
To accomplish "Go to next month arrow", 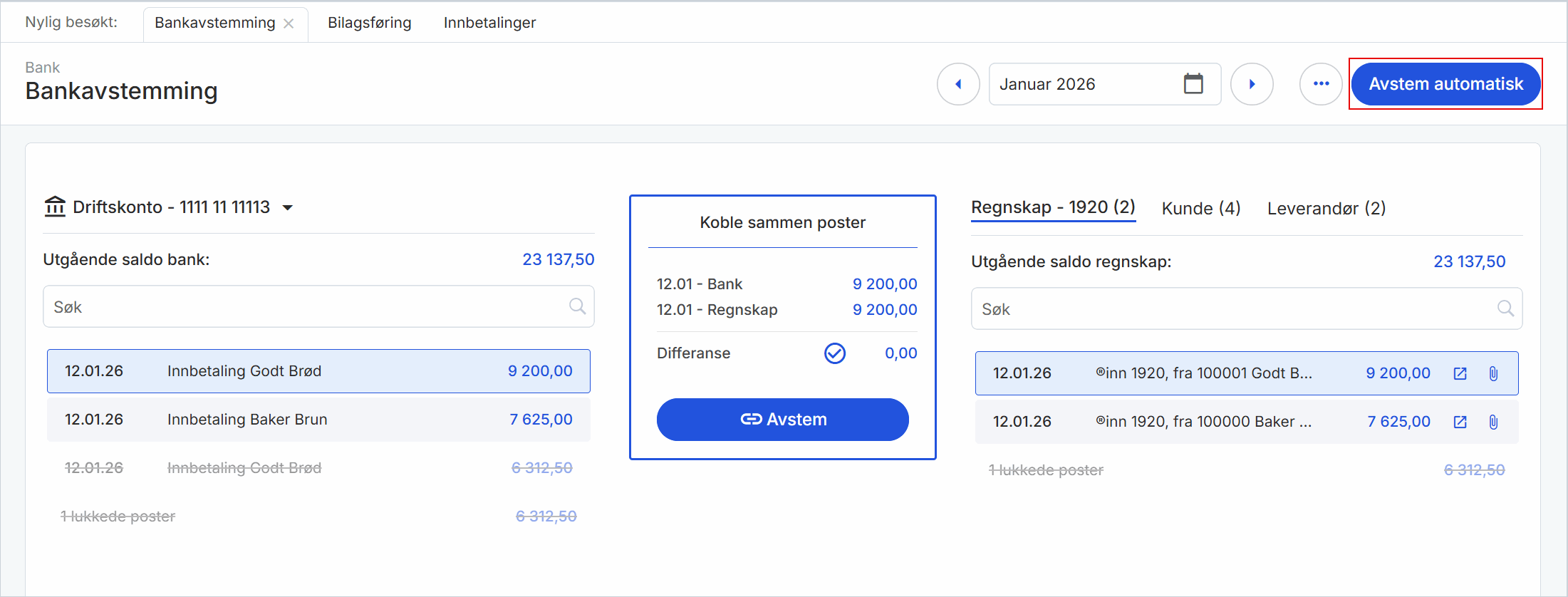I will [1252, 84].
